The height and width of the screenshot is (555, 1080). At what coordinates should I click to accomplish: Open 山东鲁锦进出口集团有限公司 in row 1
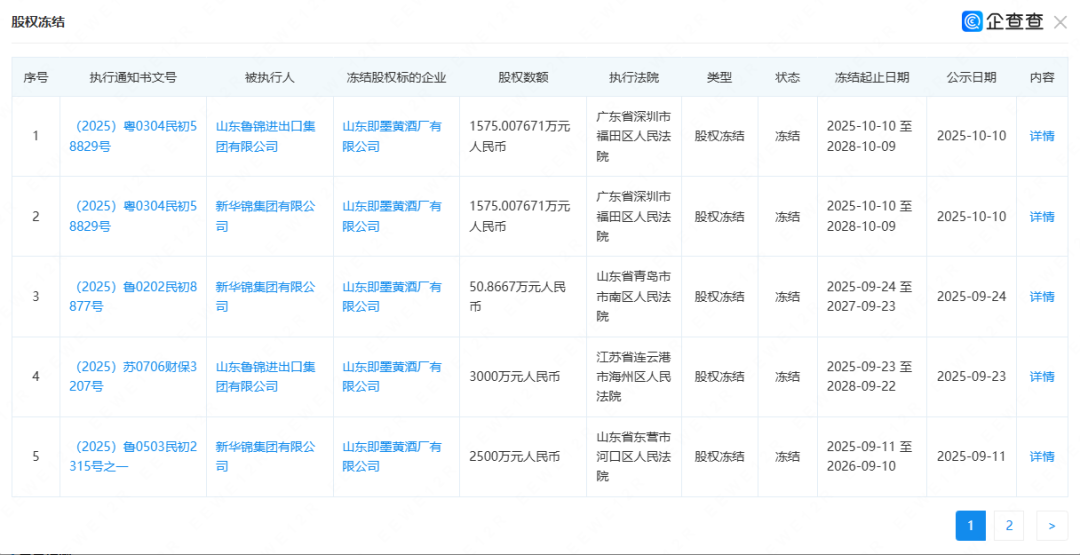(265, 136)
